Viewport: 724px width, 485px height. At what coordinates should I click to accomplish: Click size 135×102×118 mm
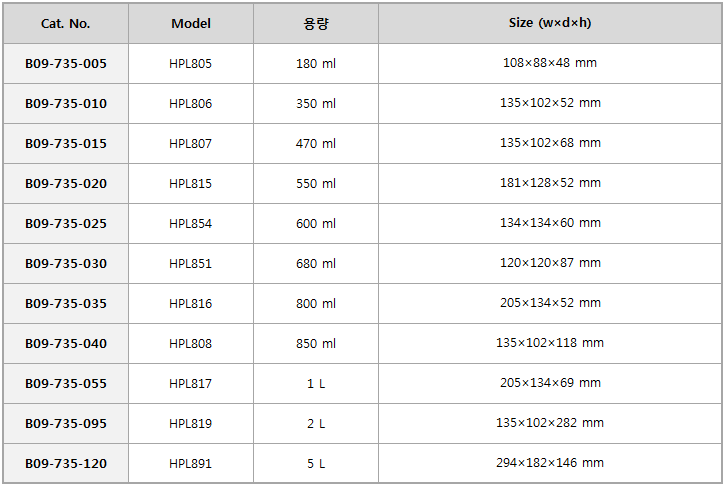[550, 343]
